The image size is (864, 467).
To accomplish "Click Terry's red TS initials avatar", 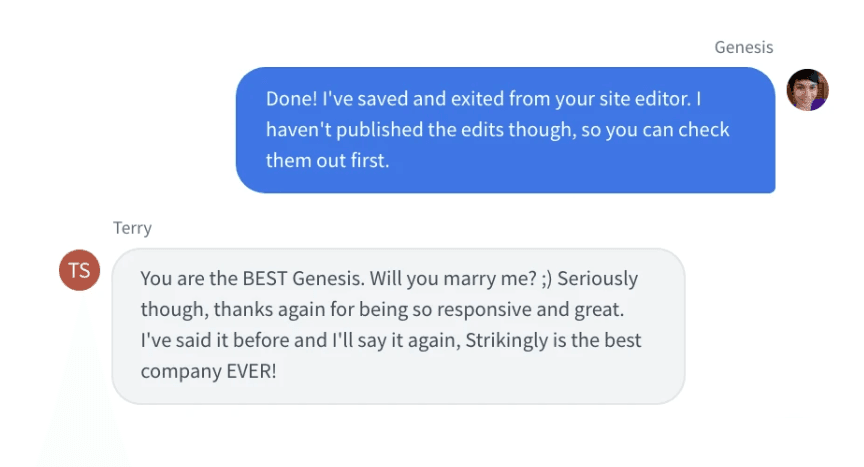I will [x=80, y=270].
